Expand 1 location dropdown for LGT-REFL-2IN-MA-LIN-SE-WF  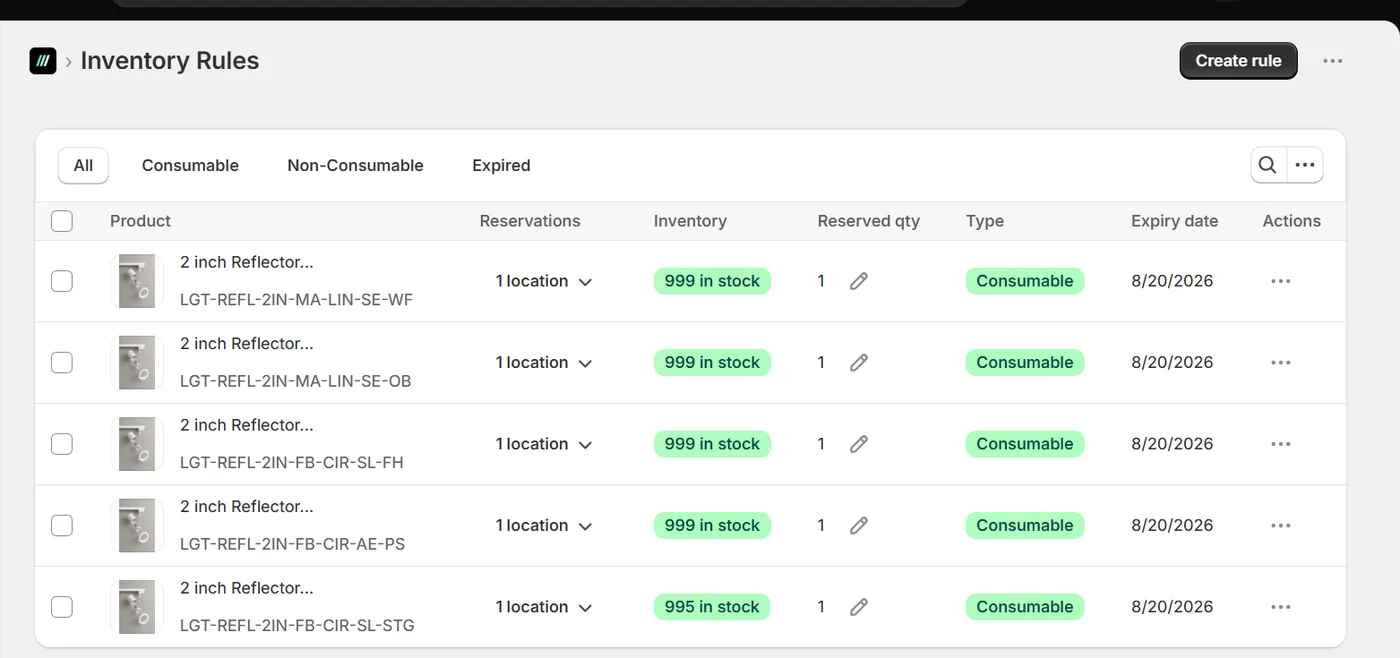pyautogui.click(x=544, y=281)
